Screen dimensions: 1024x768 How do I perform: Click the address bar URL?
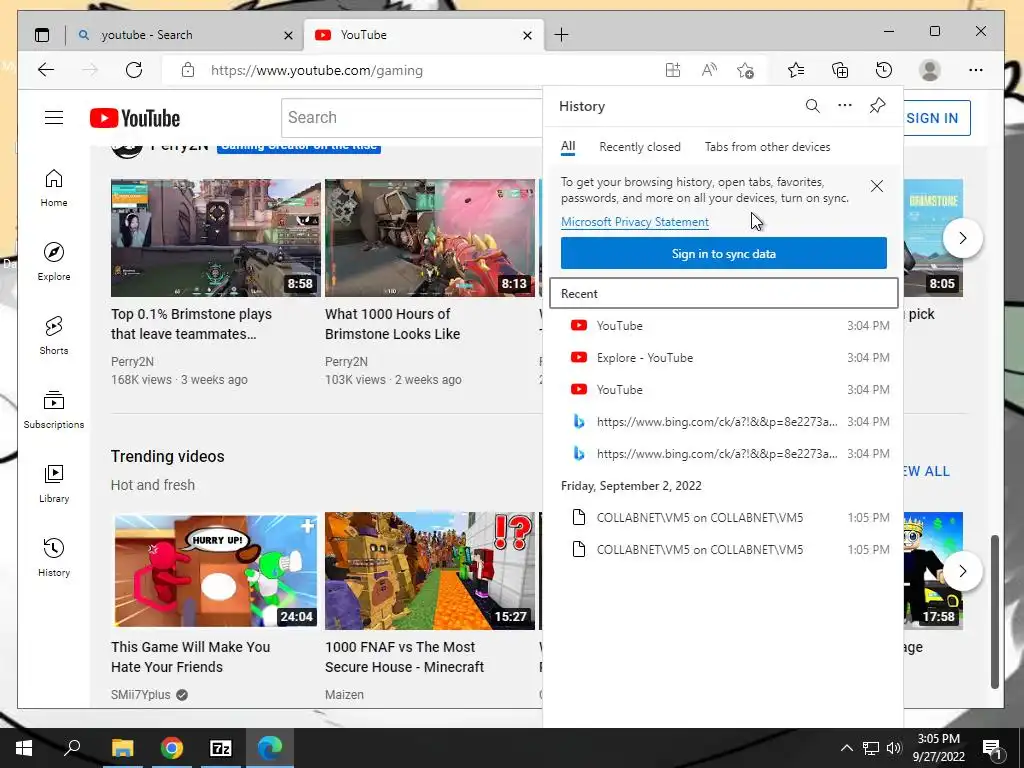(317, 70)
